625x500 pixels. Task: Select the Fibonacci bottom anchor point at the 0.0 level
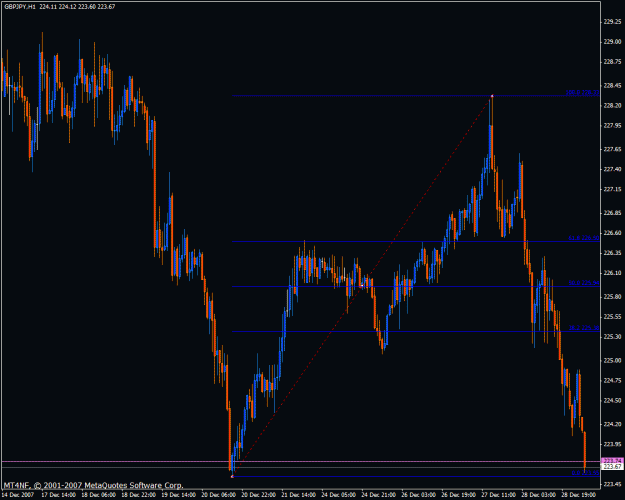click(x=232, y=476)
